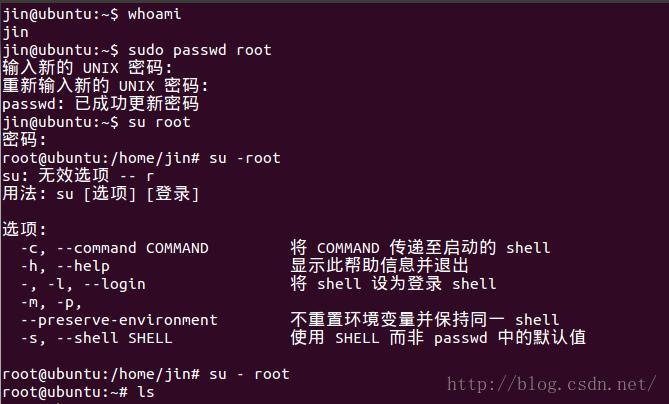Screen dimensions: 669x404
Task: Click the "-, -l, --login" option text
Action: (83, 284)
